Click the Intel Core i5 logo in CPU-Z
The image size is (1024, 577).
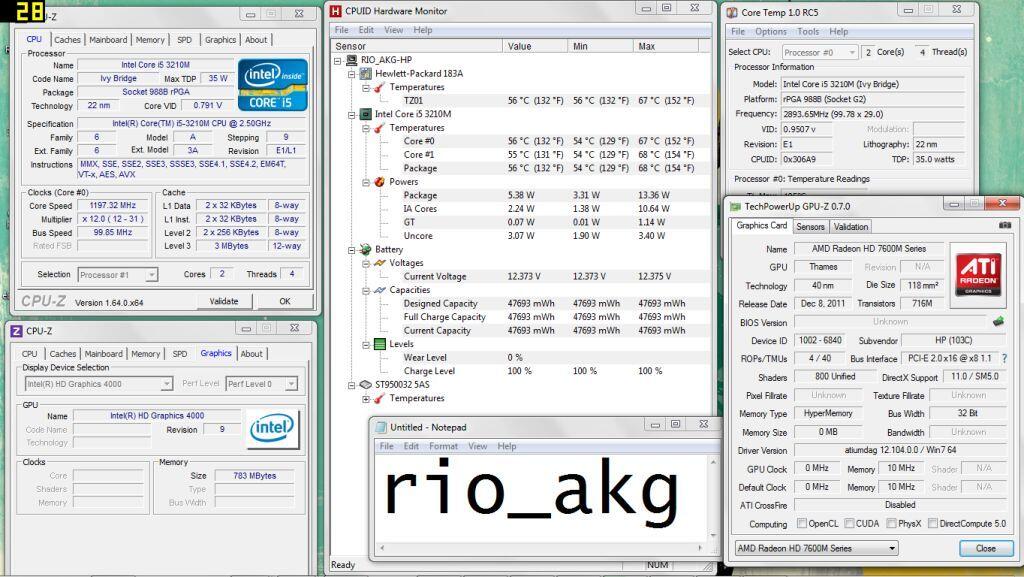pyautogui.click(x=272, y=85)
